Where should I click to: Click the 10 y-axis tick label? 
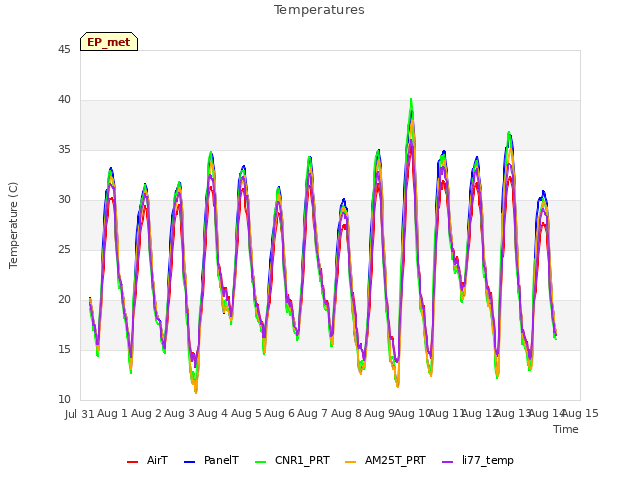(64, 400)
